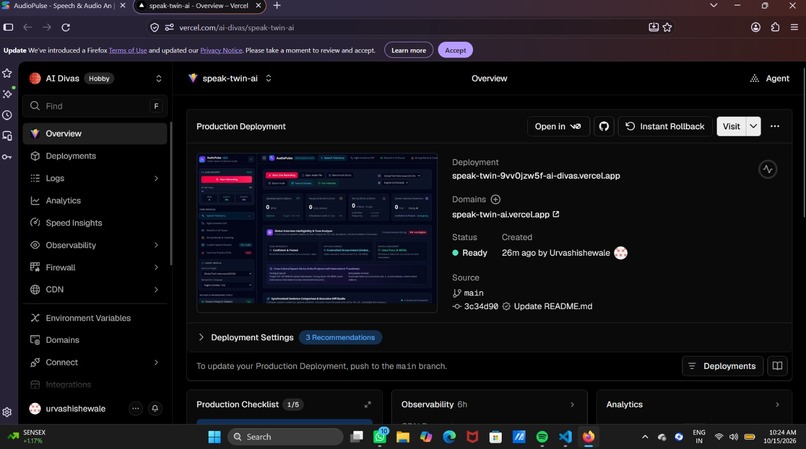Open Firefox account icon
The width and height of the screenshot is (806, 449).
pos(756,28)
